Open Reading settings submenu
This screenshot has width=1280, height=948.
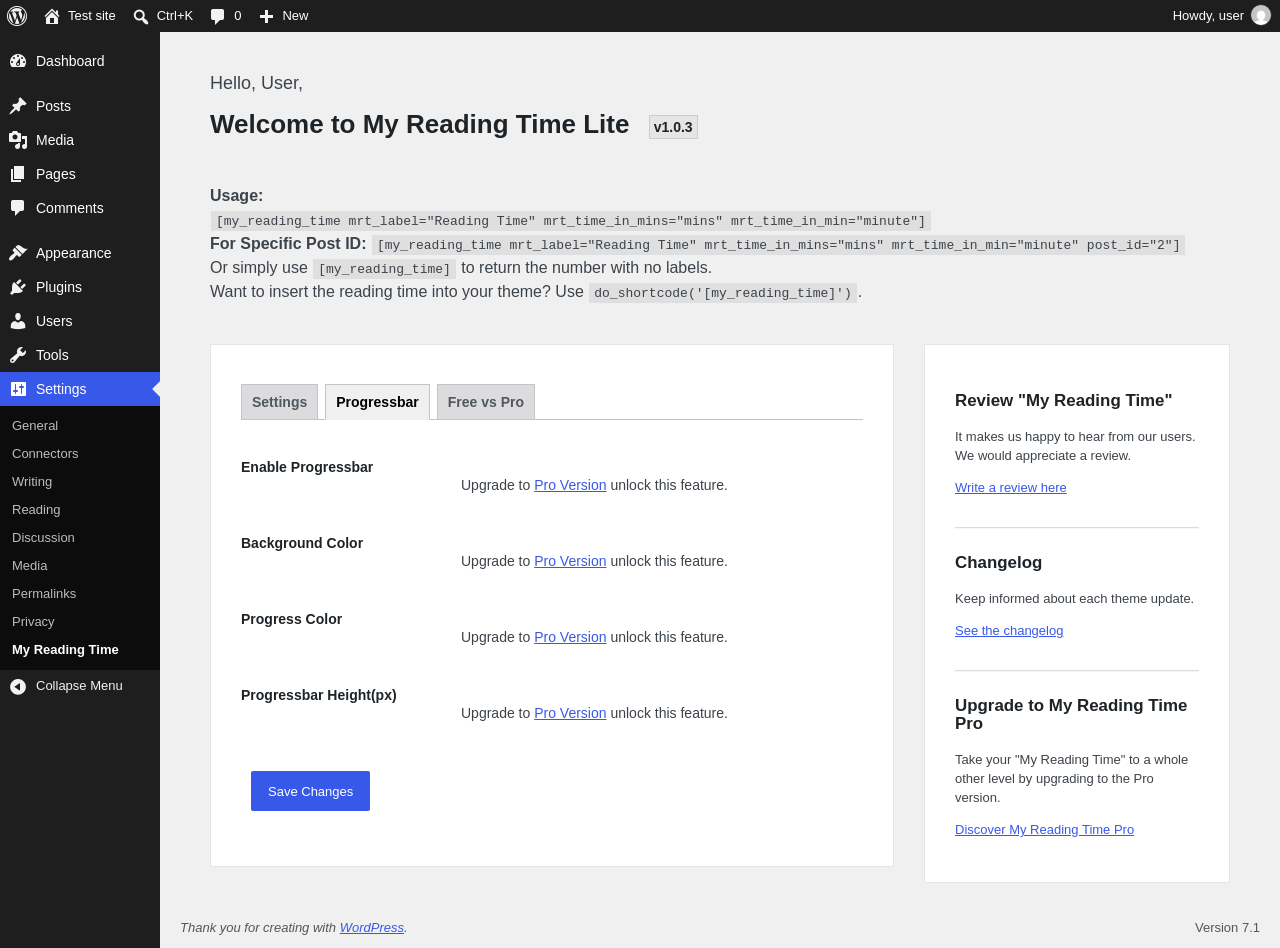(x=80, y=509)
